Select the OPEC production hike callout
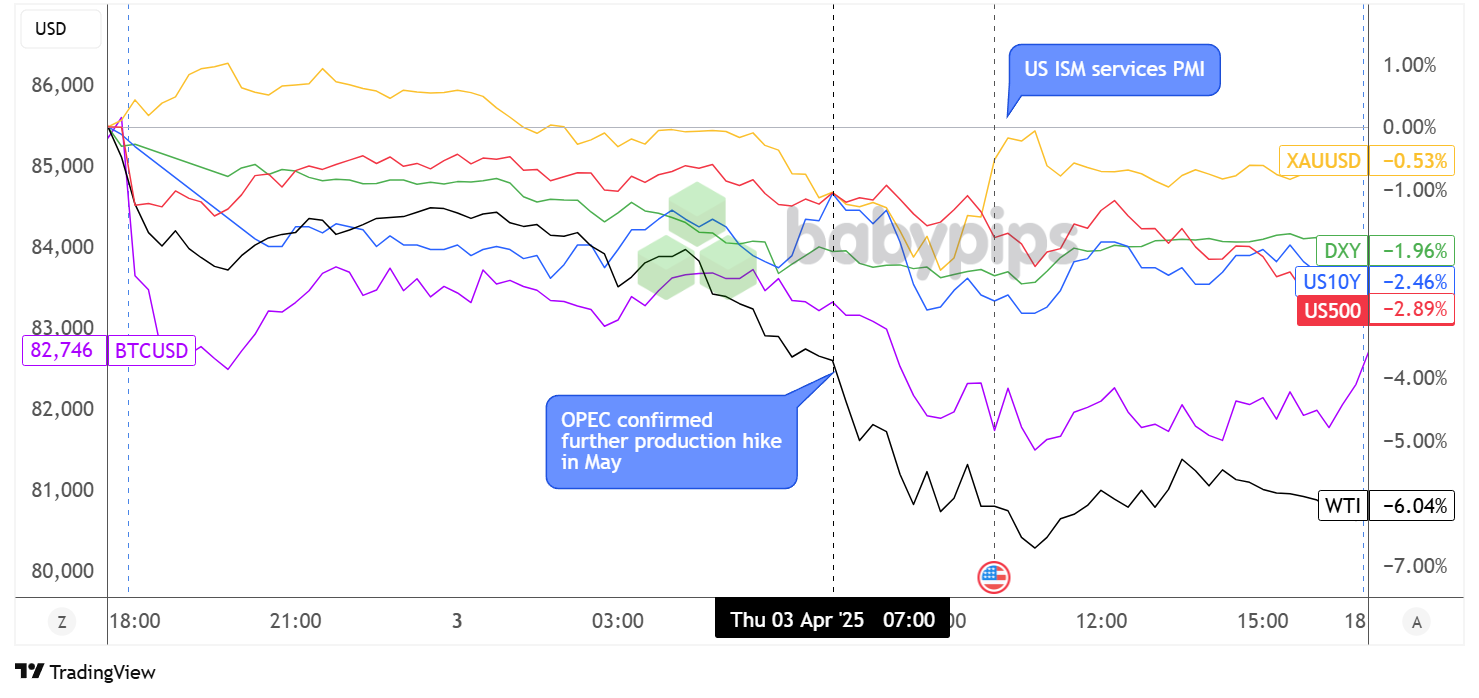This screenshot has height=698, width=1479. click(x=671, y=441)
